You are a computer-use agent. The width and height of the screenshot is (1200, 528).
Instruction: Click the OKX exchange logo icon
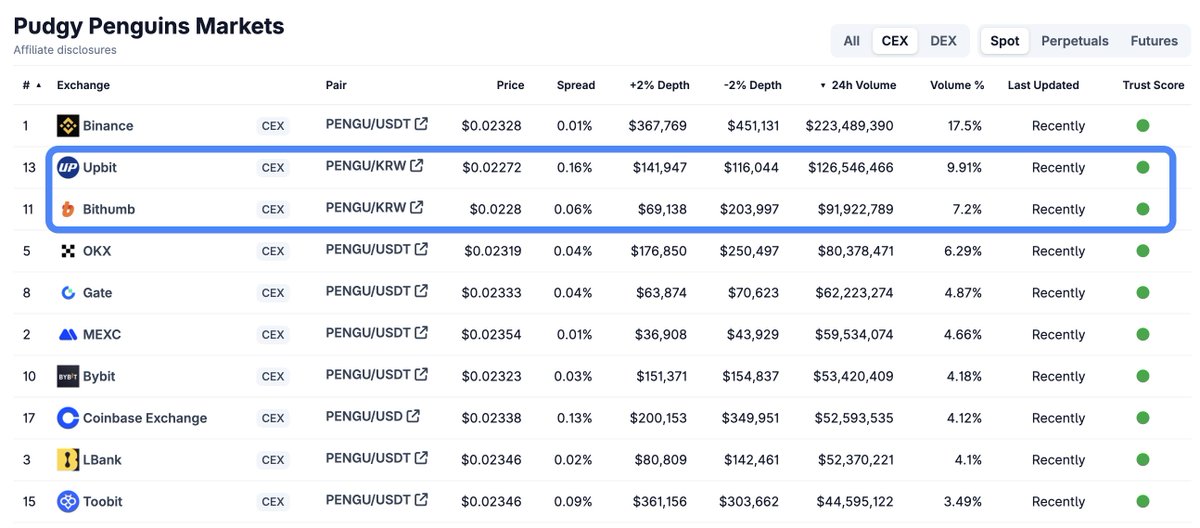[x=68, y=251]
